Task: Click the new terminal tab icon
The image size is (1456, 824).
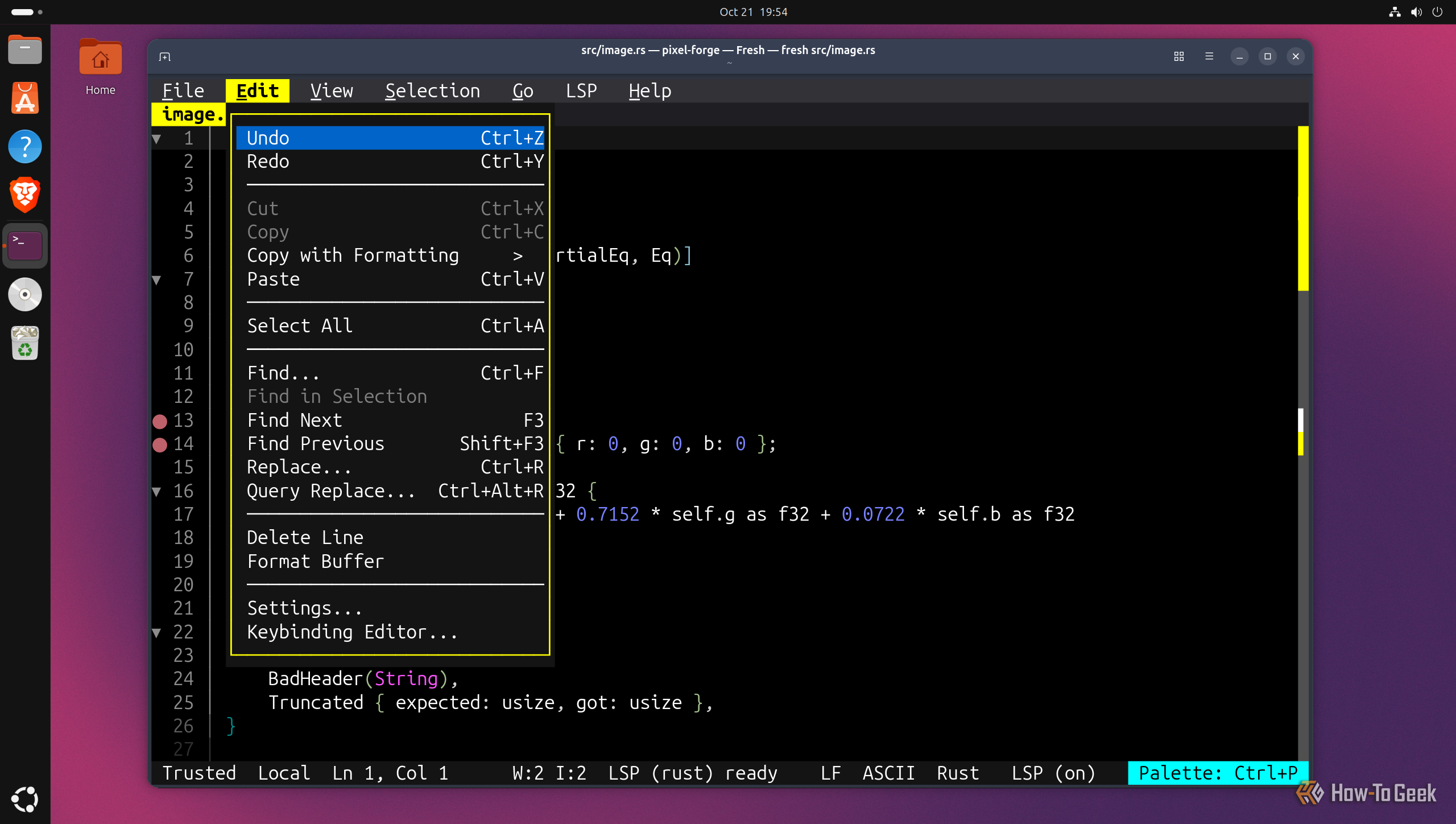Action: 165,56
